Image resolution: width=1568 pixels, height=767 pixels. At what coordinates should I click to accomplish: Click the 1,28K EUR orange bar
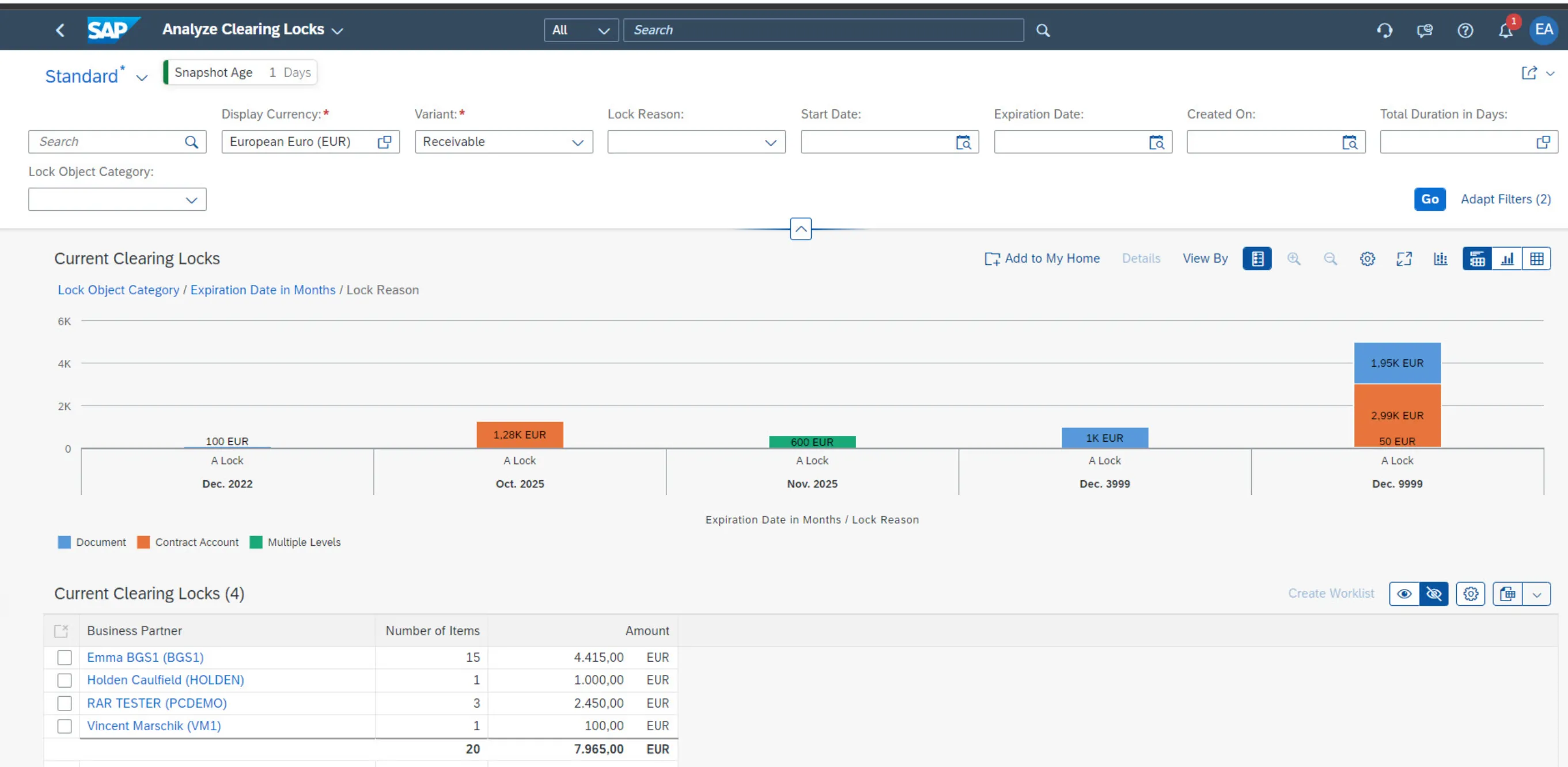click(x=520, y=435)
